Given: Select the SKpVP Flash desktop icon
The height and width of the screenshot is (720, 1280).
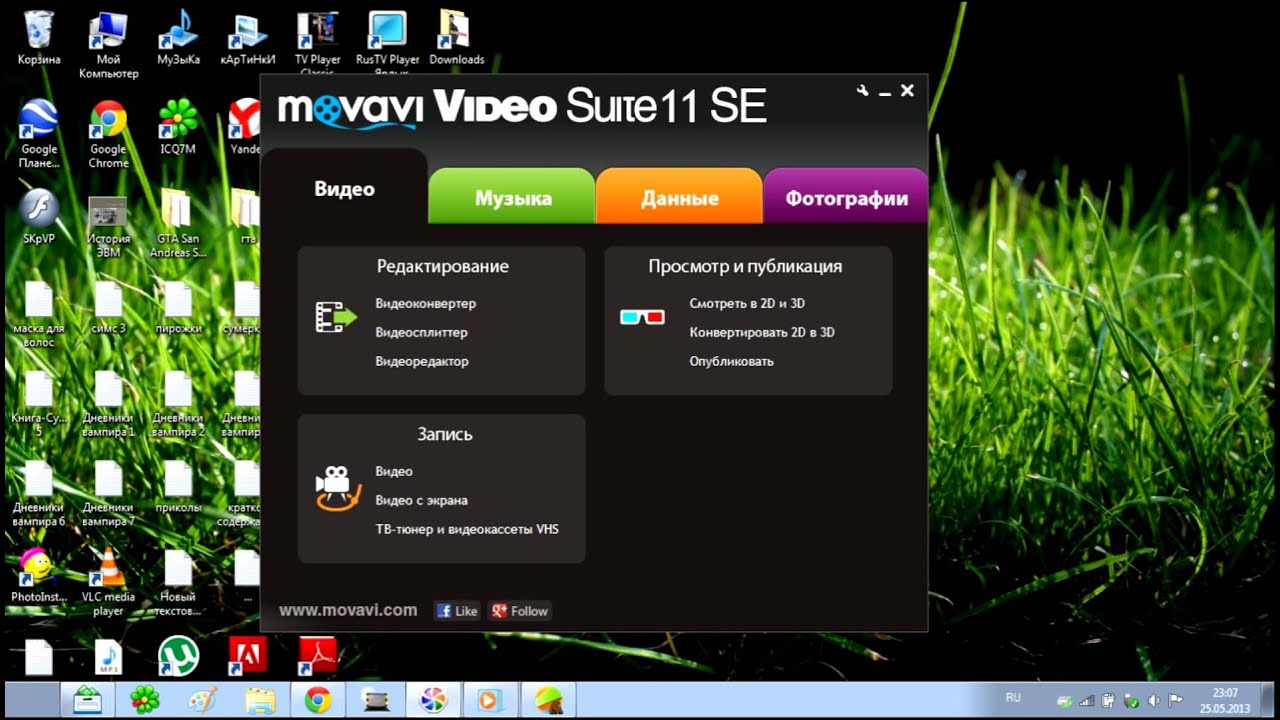Looking at the screenshot, I should [39, 217].
